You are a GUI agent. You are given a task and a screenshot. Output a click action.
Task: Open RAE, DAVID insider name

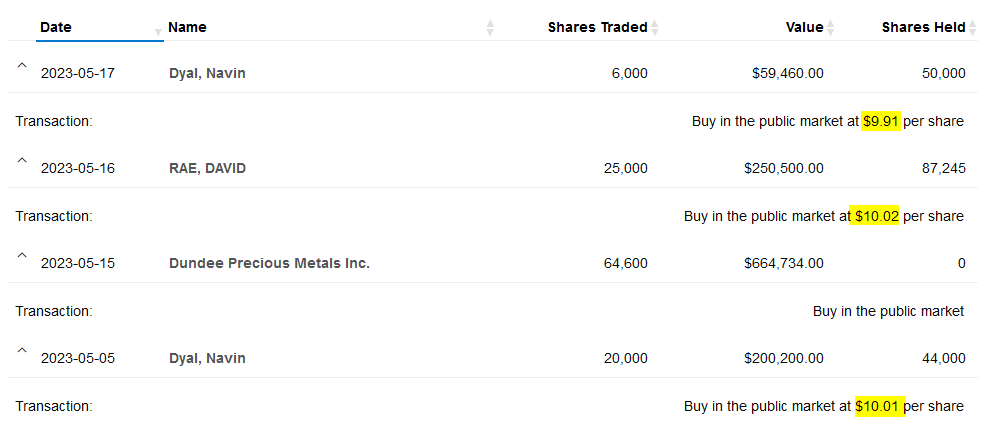tap(207, 168)
